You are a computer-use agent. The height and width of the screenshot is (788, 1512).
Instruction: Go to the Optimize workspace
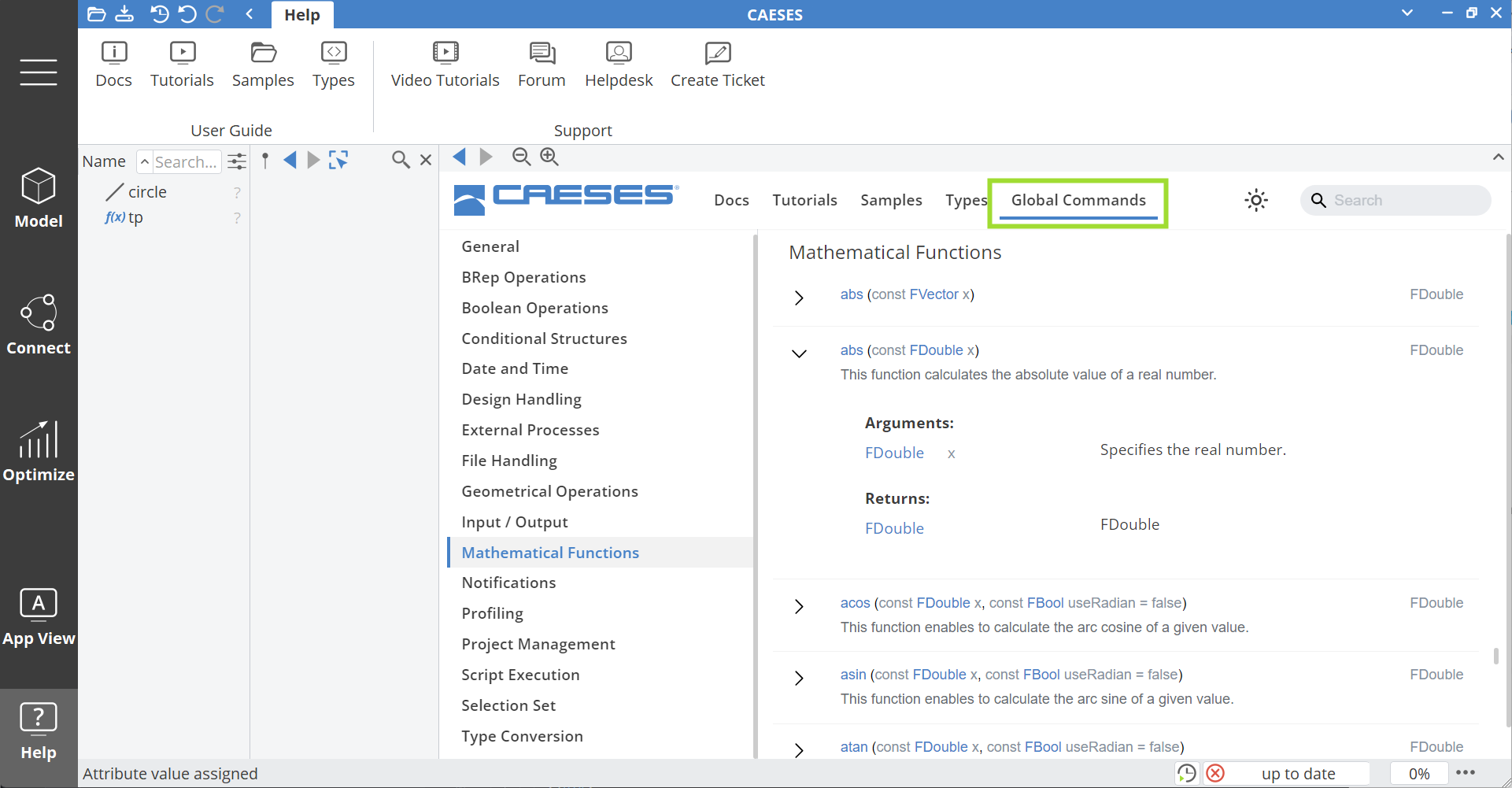(39, 452)
